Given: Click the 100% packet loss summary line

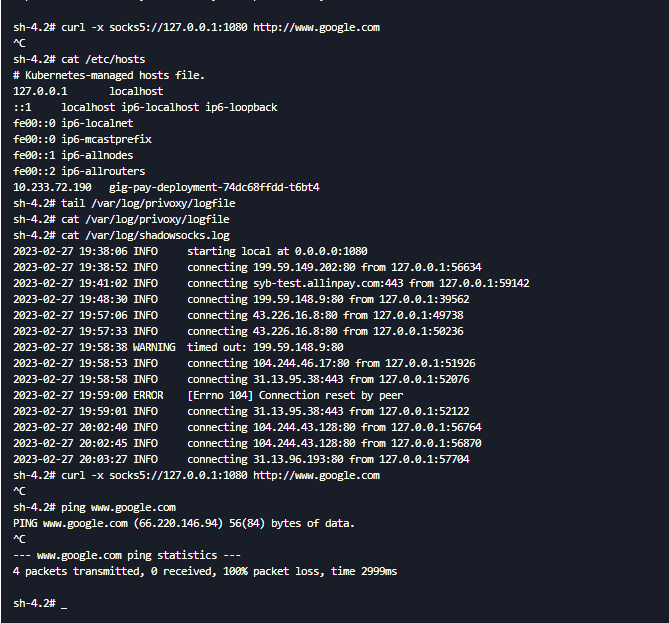Looking at the screenshot, I should pyautogui.click(x=205, y=571).
